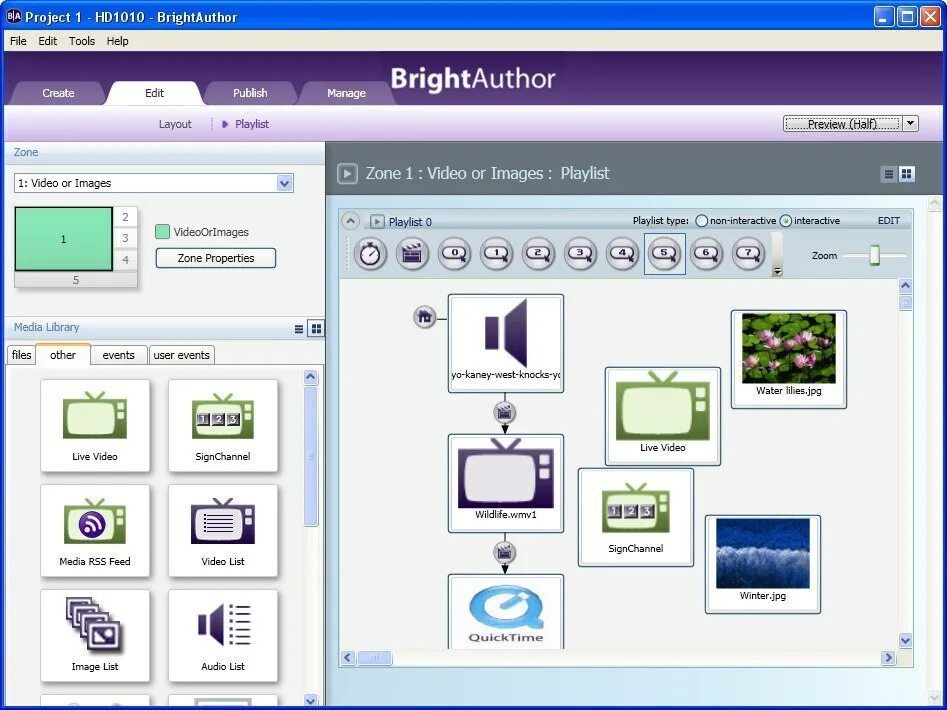Choose the button 5 event icon
The image size is (947, 710).
point(665,254)
